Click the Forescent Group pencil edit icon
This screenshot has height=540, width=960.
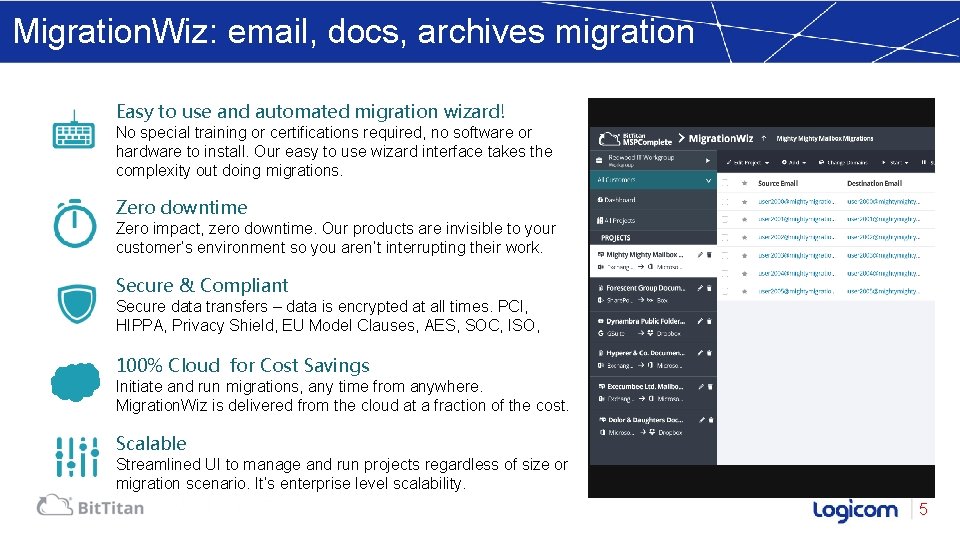click(x=700, y=288)
